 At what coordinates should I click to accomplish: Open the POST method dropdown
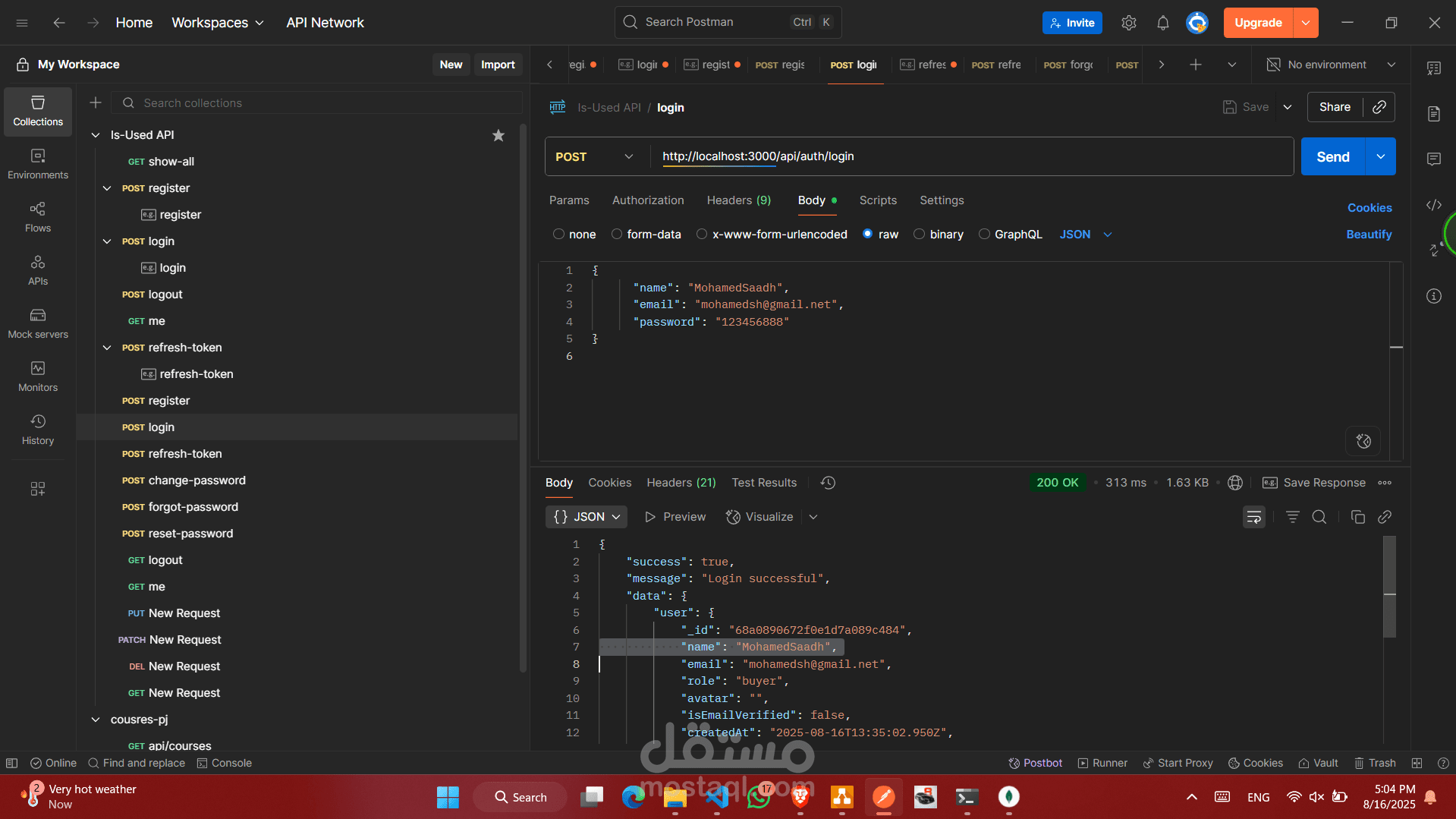595,156
